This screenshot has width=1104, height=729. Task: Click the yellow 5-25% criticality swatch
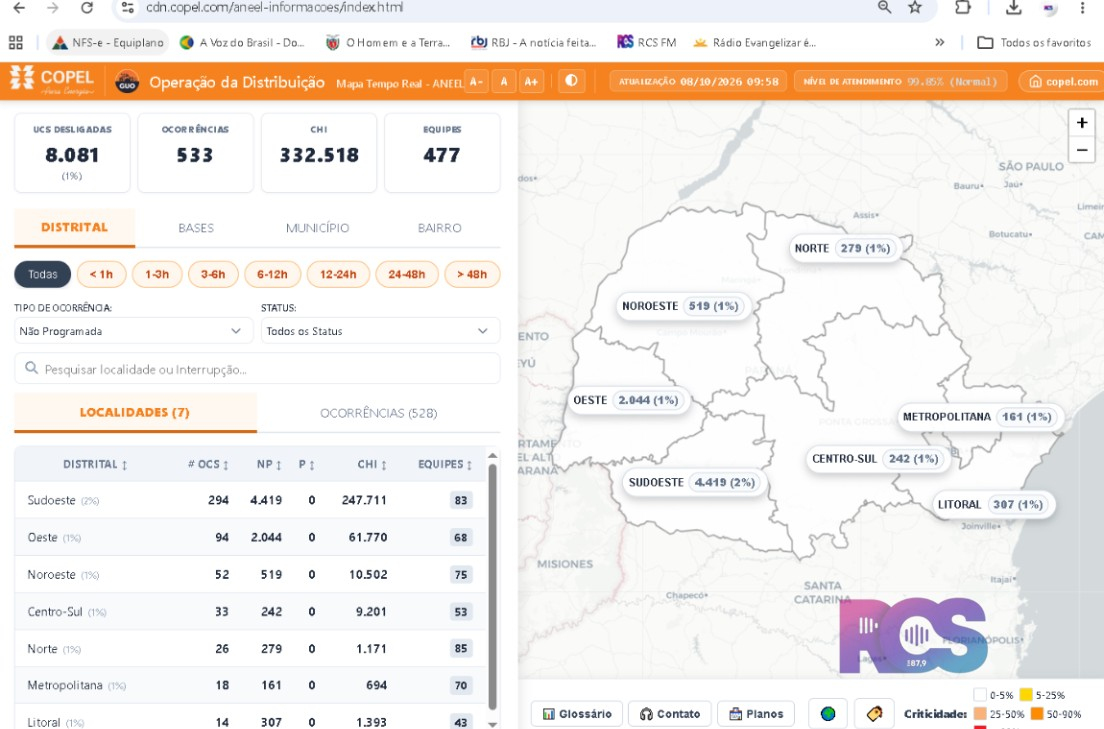[1026, 695]
